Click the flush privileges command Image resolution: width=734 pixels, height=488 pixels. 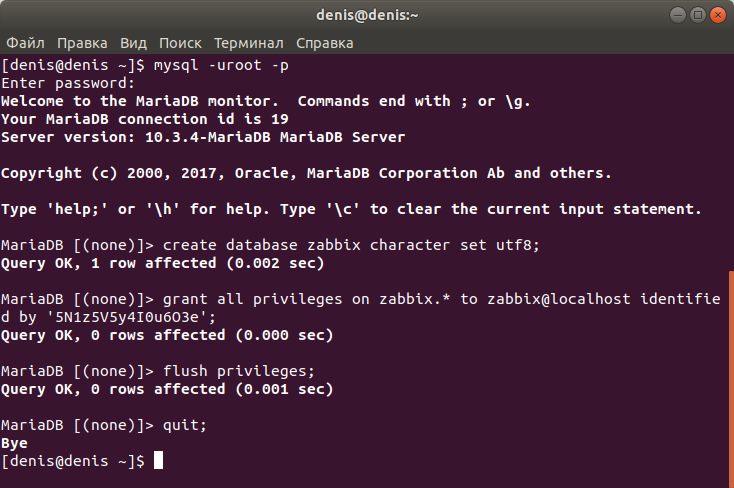coord(239,371)
